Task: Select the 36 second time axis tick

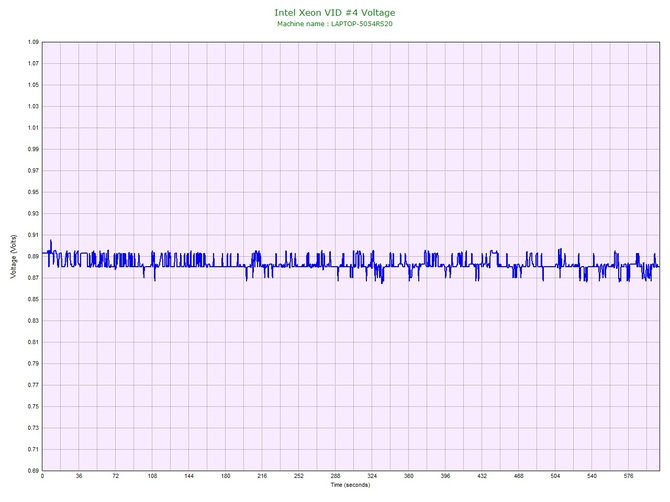Action: (x=79, y=477)
